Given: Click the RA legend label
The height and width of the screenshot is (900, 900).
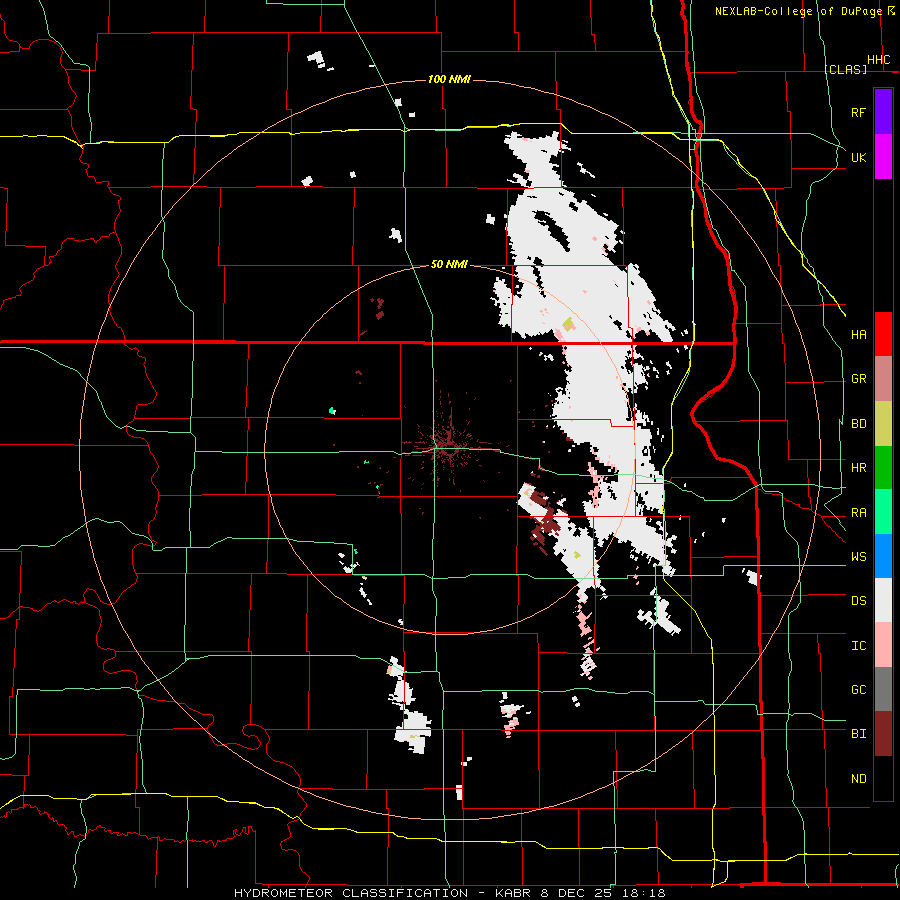Looking at the screenshot, I should pyautogui.click(x=858, y=512).
